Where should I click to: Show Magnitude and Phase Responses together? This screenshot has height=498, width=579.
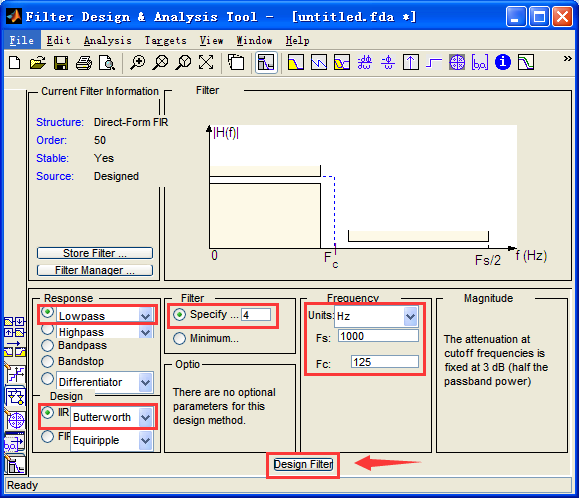point(342,62)
